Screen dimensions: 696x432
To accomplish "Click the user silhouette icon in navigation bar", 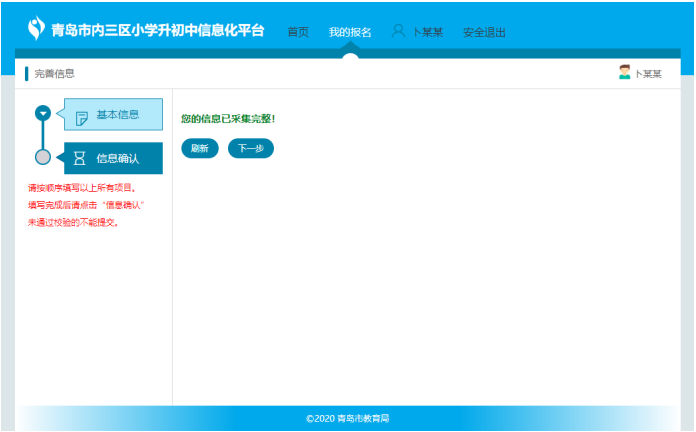I will (x=399, y=31).
